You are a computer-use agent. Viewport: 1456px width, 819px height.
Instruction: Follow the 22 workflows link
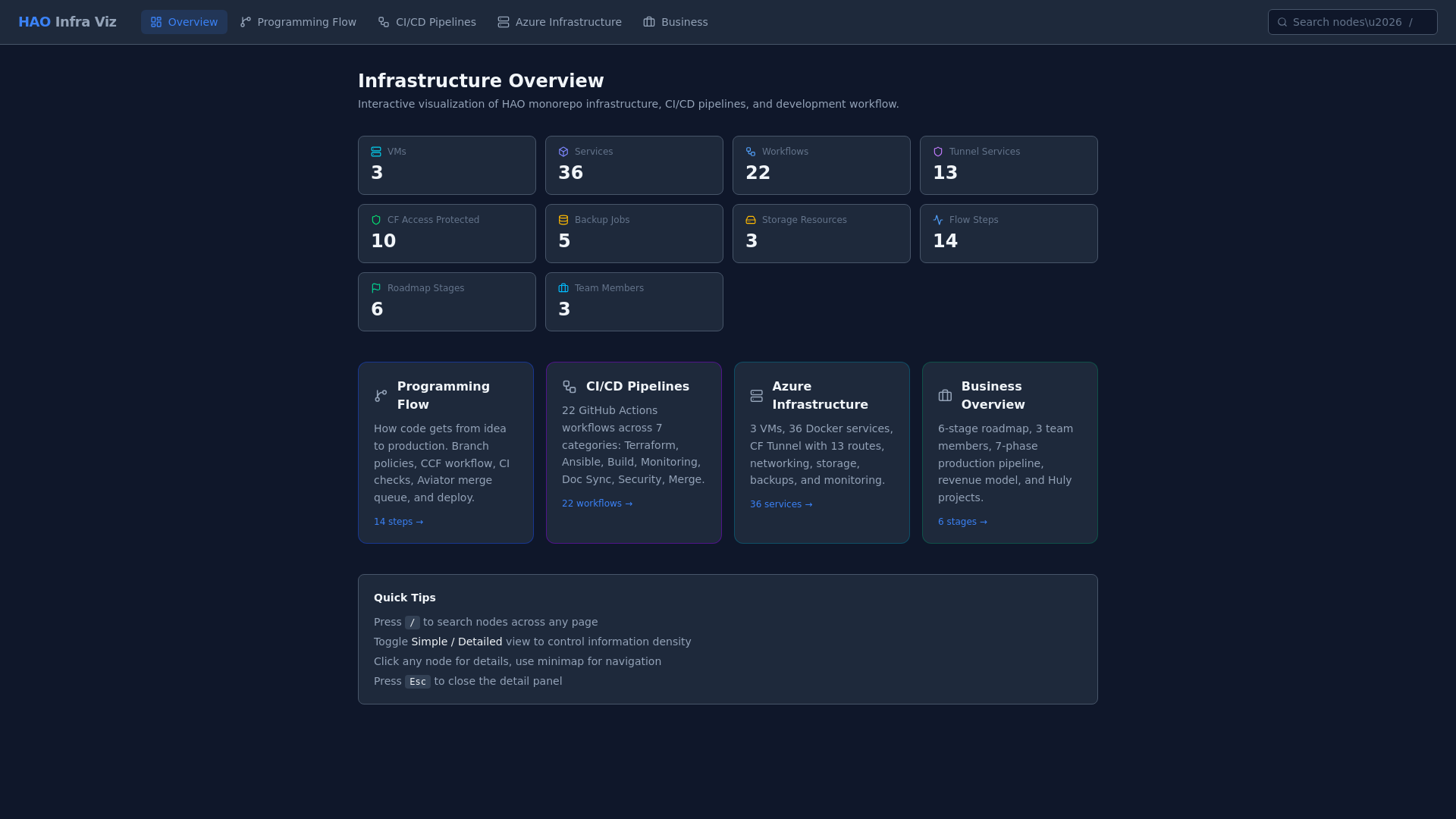point(597,504)
